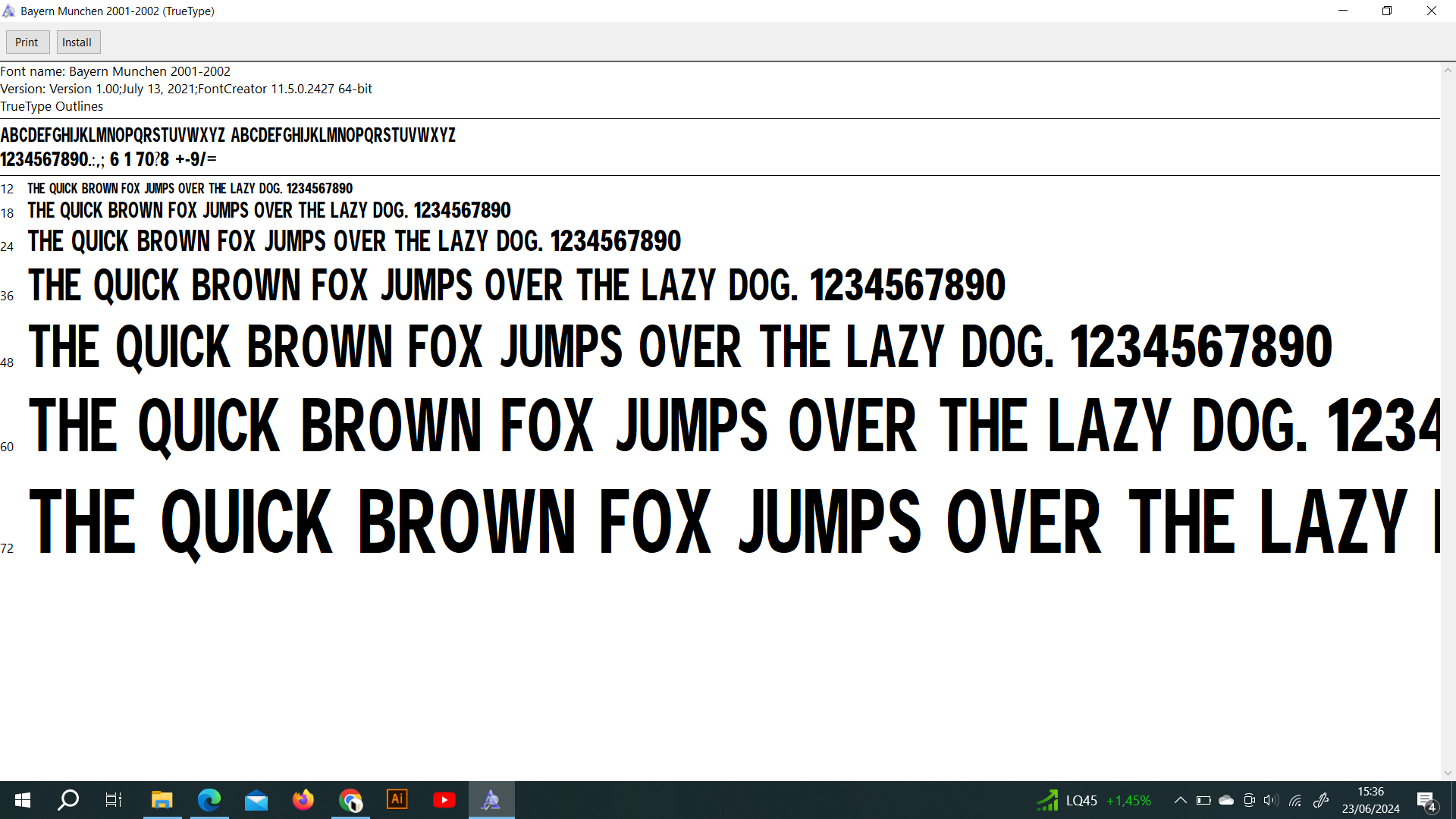1456x819 pixels.
Task: Open the Windows Start menu
Action: [x=22, y=800]
